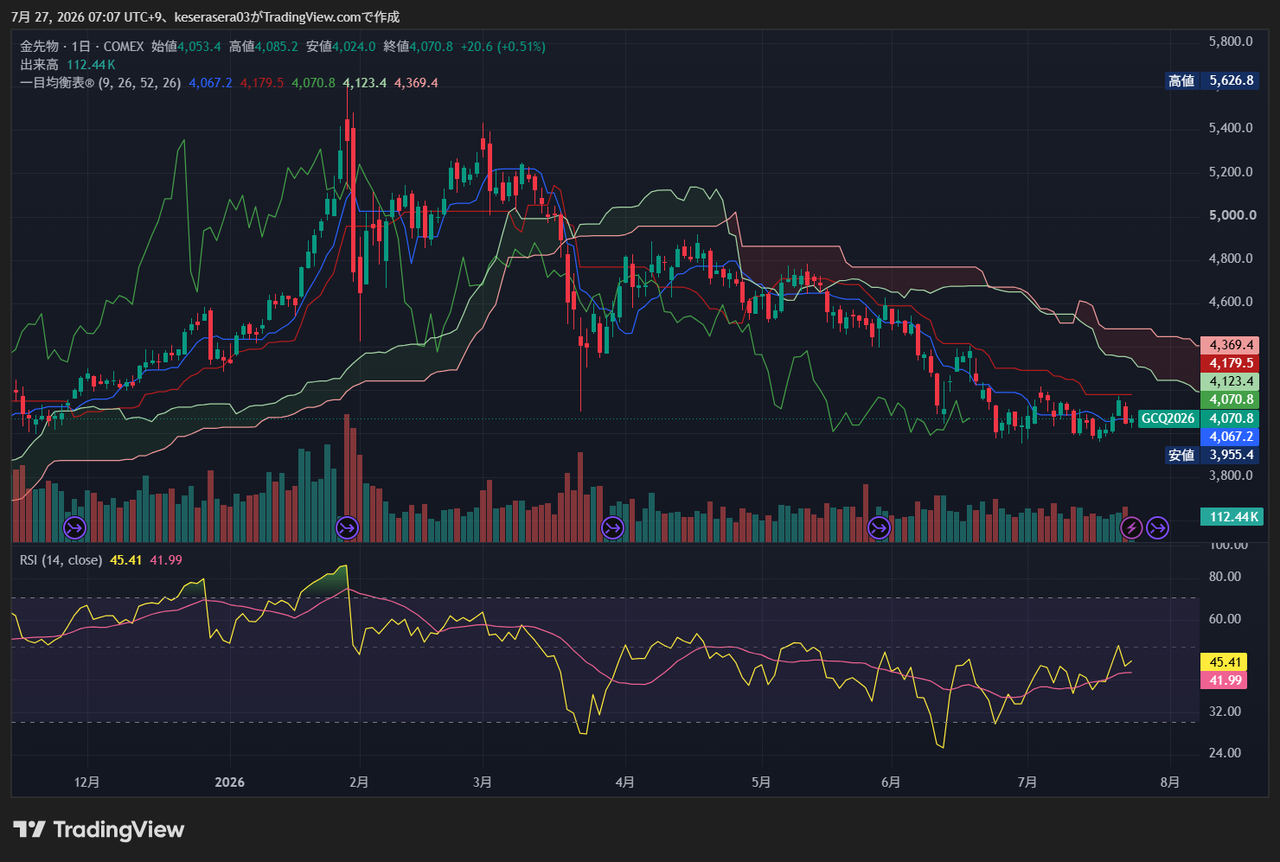Click the pink 4,369.4 value in the Ichimoku legend
Screen dimensions: 1280x862
(x=416, y=83)
